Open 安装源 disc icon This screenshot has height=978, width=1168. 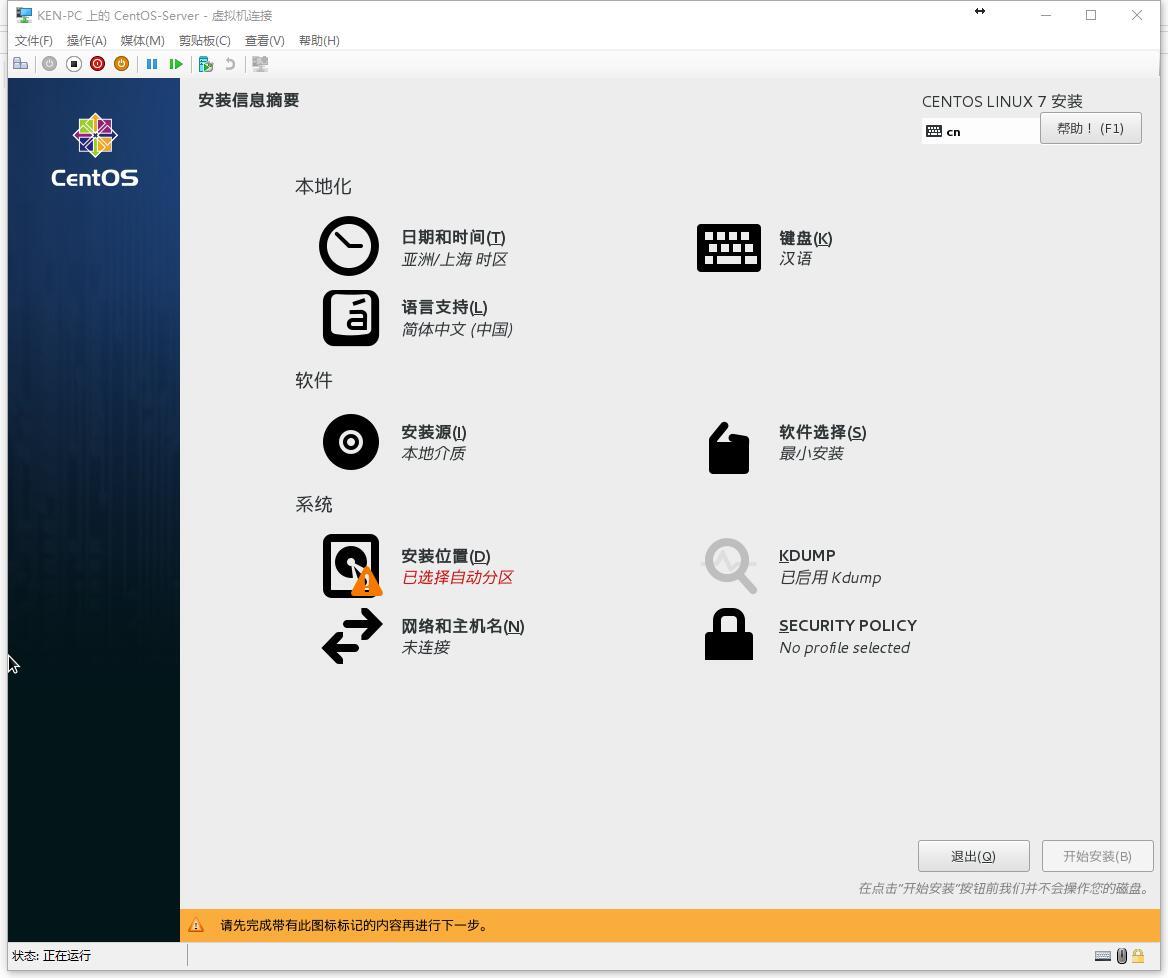(351, 442)
